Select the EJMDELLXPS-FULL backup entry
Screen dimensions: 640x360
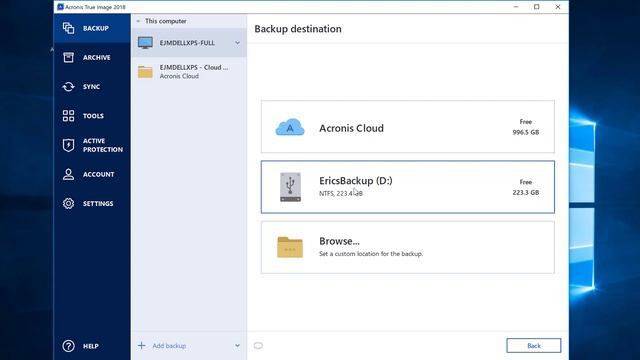(x=189, y=43)
